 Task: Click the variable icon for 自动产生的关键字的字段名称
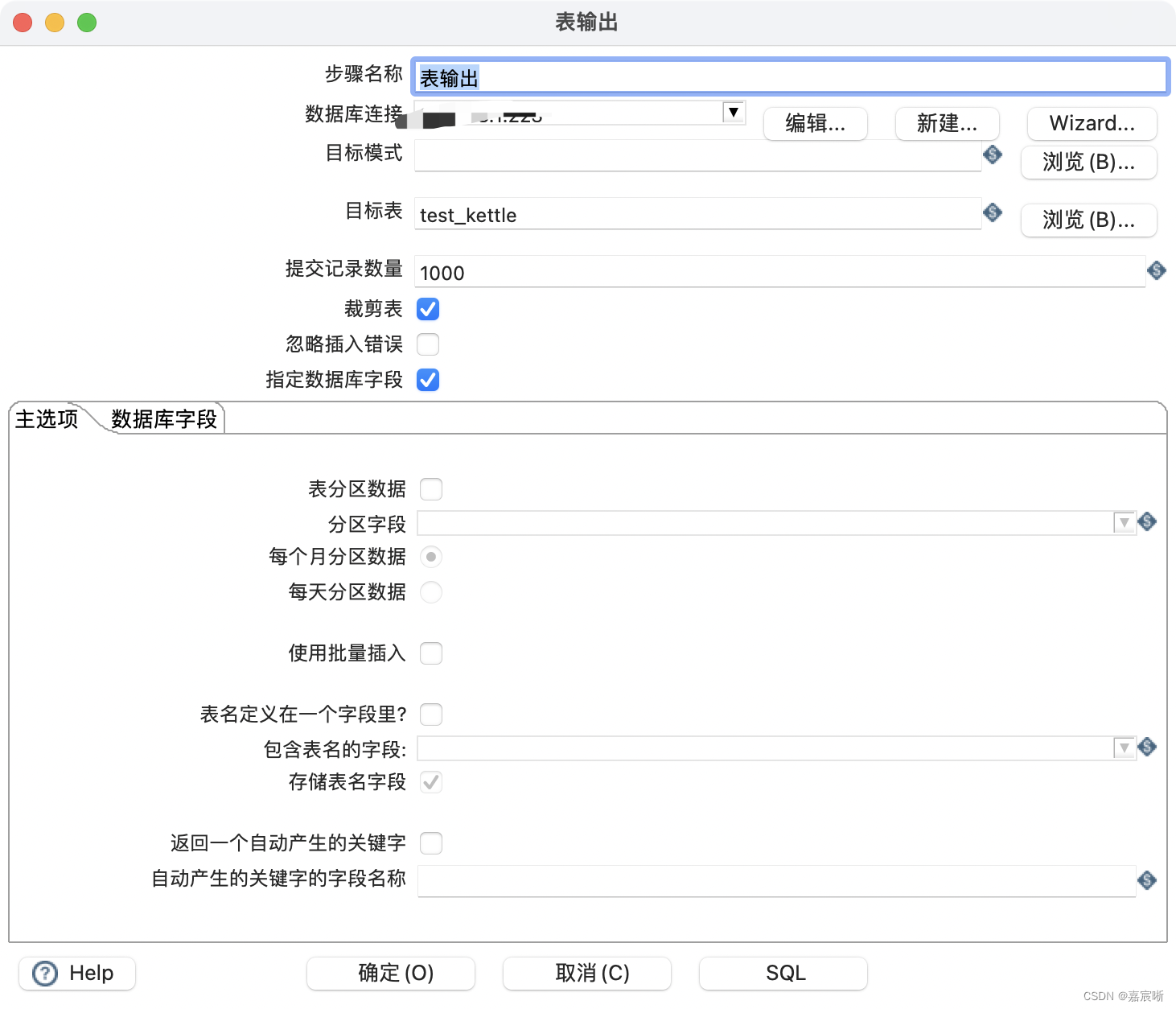[x=1146, y=880]
